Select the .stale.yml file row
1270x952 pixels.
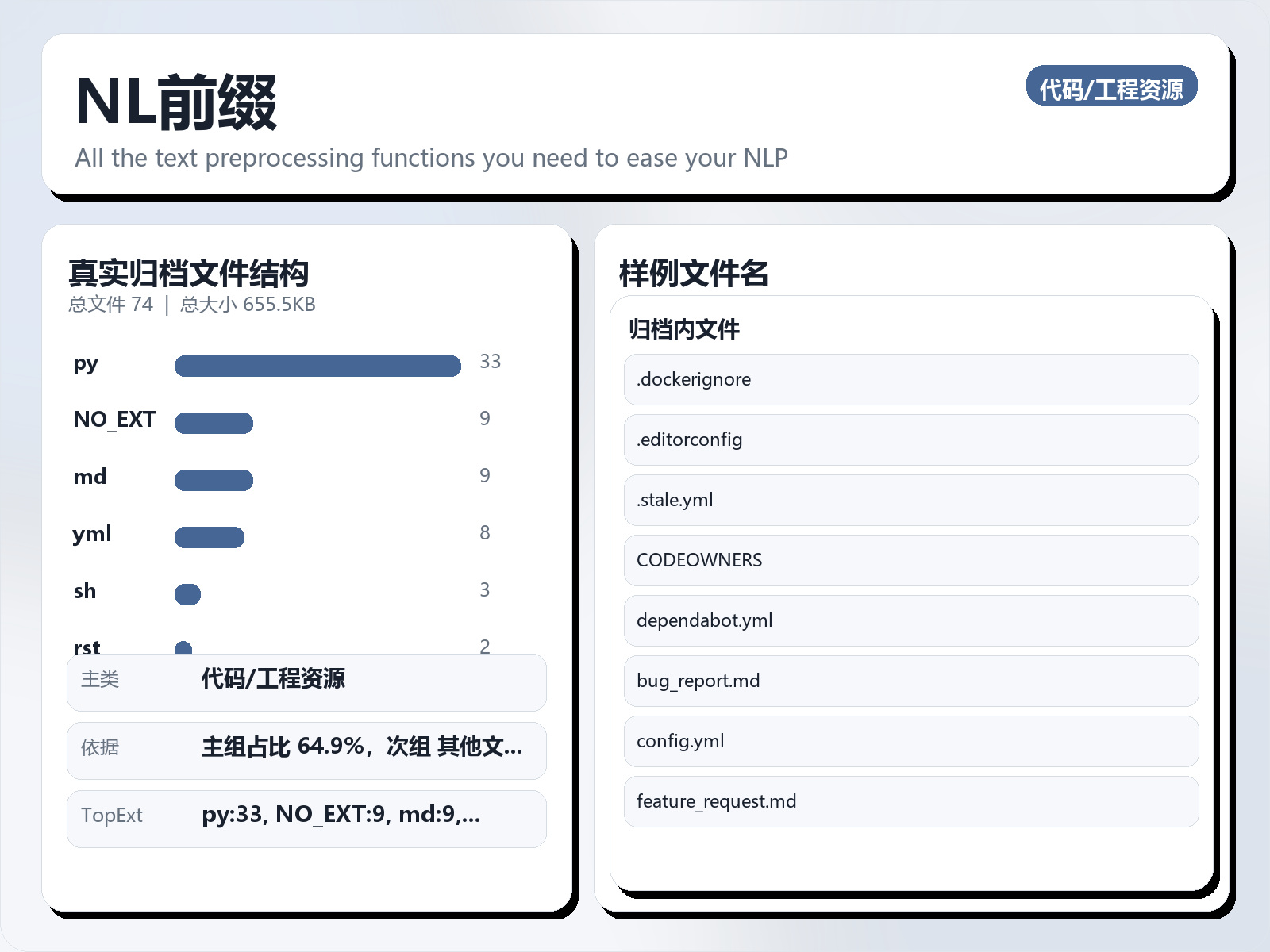click(x=910, y=500)
